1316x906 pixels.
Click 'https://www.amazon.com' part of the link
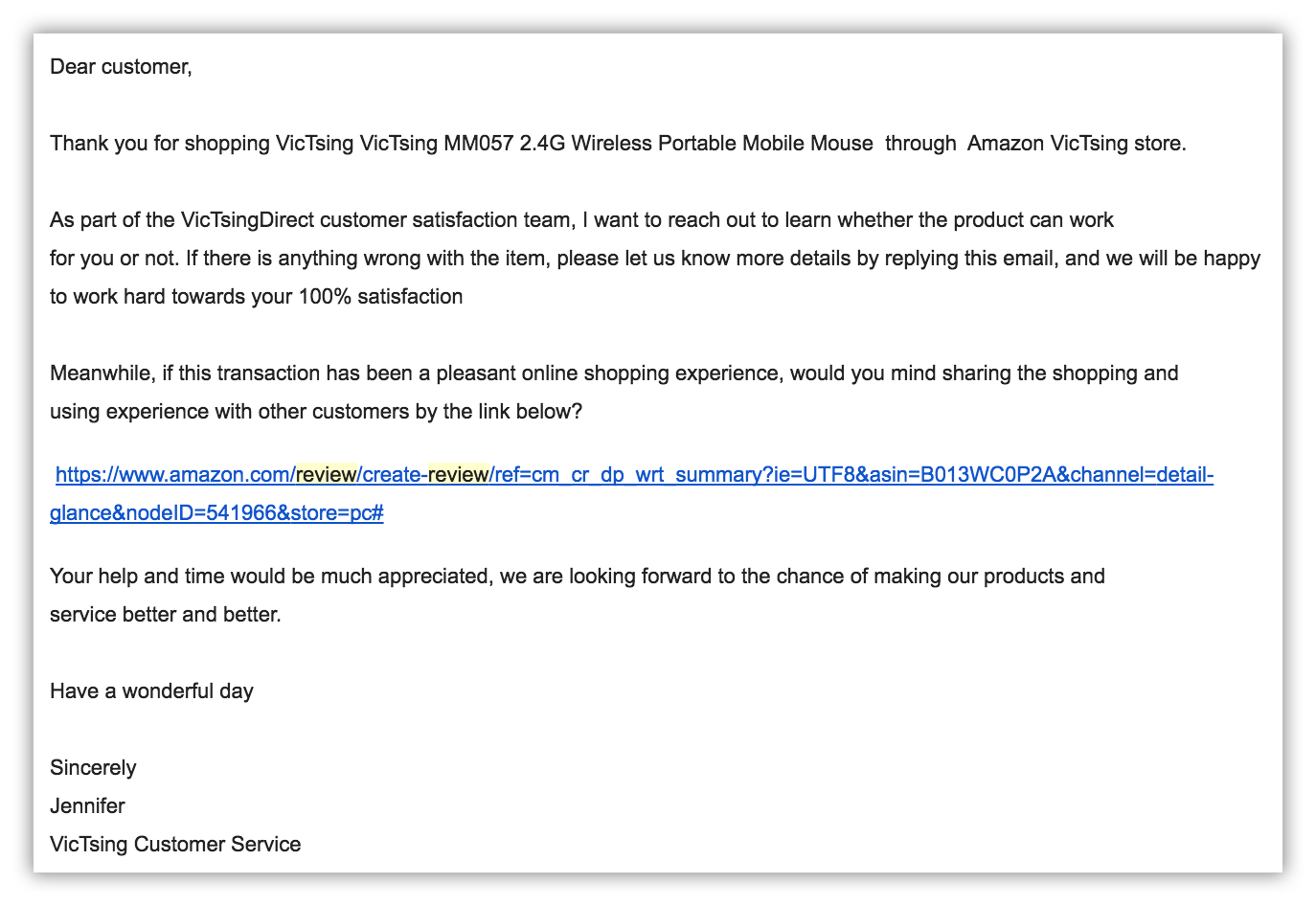tap(172, 475)
